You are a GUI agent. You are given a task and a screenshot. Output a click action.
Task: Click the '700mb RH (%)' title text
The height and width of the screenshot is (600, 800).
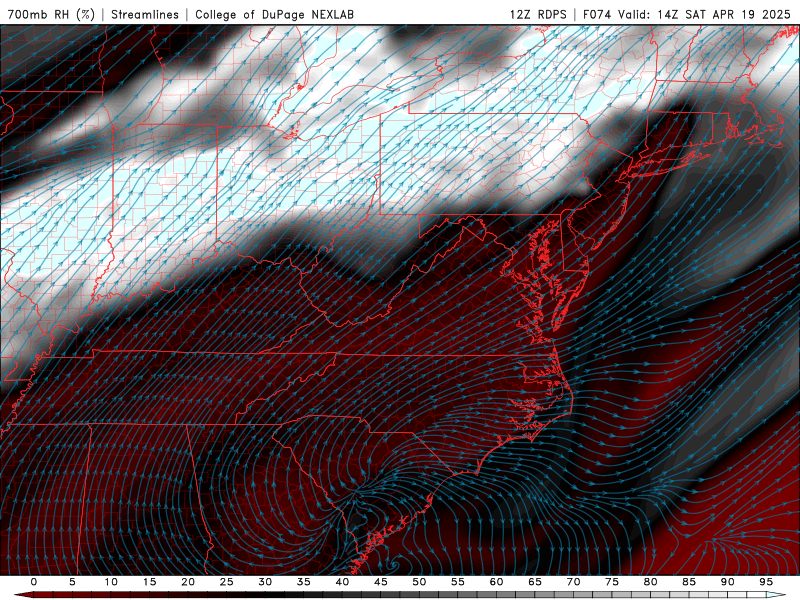(x=52, y=14)
